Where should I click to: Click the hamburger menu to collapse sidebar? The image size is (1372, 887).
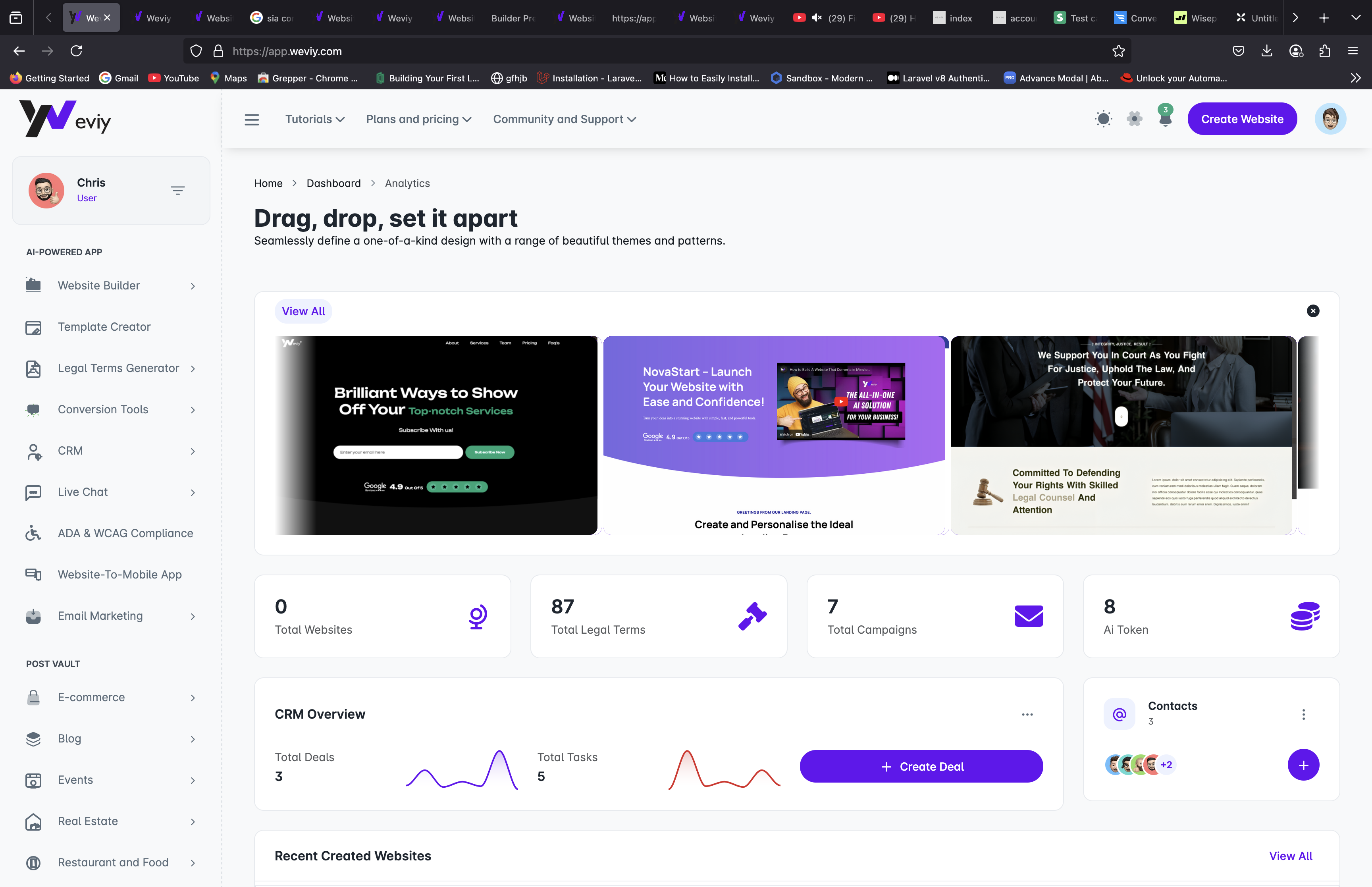252,120
